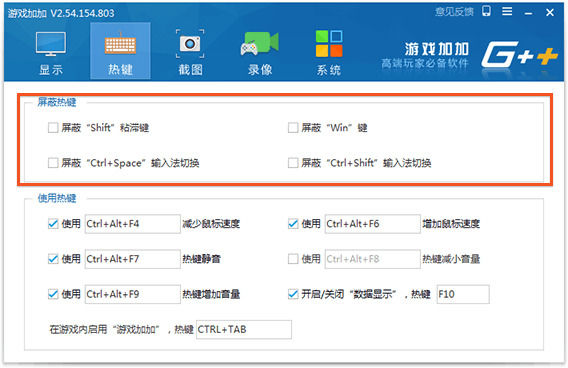
Task: Open the 显示 display settings tab
Action: [x=51, y=52]
